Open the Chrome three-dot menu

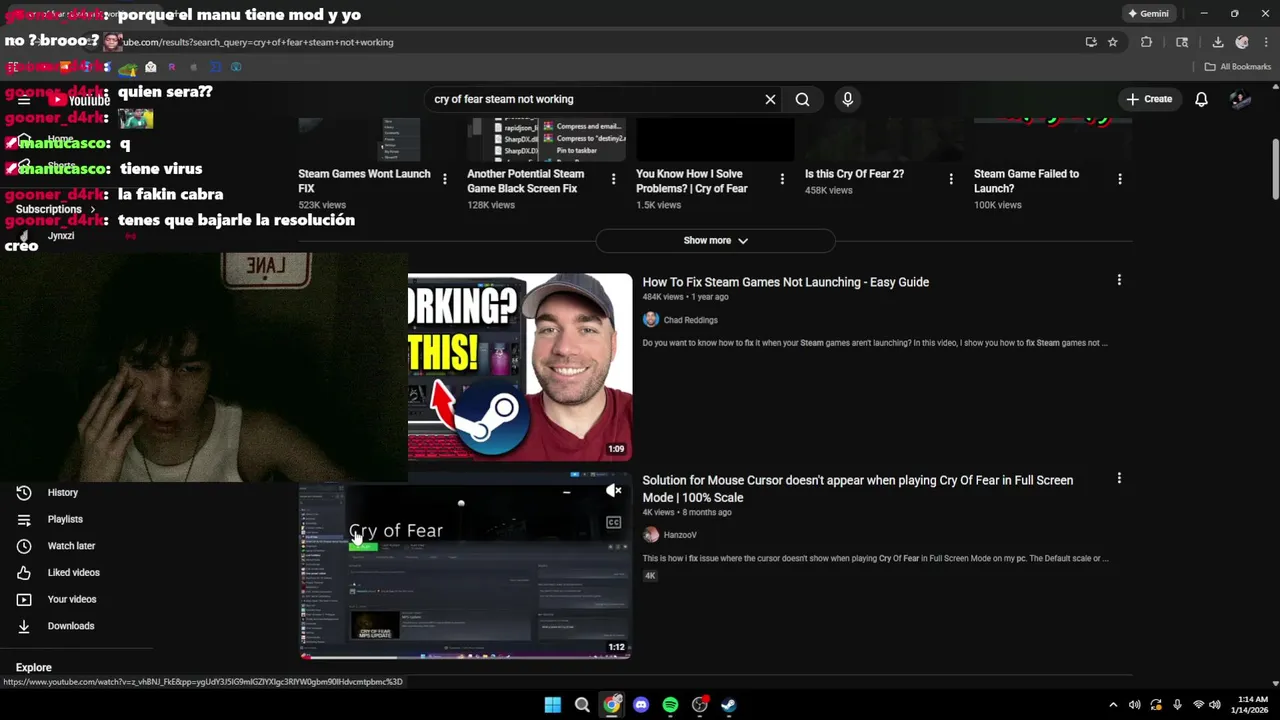click(x=1267, y=42)
